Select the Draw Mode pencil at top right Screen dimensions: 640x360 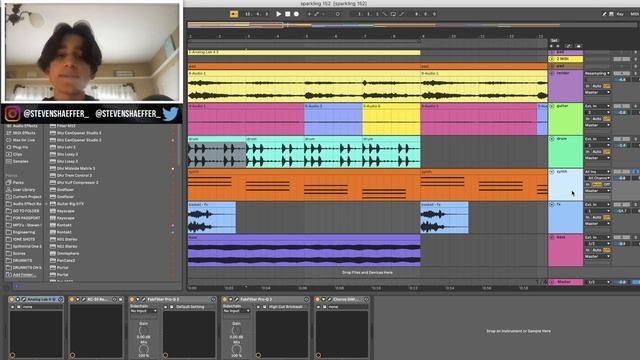coord(604,14)
